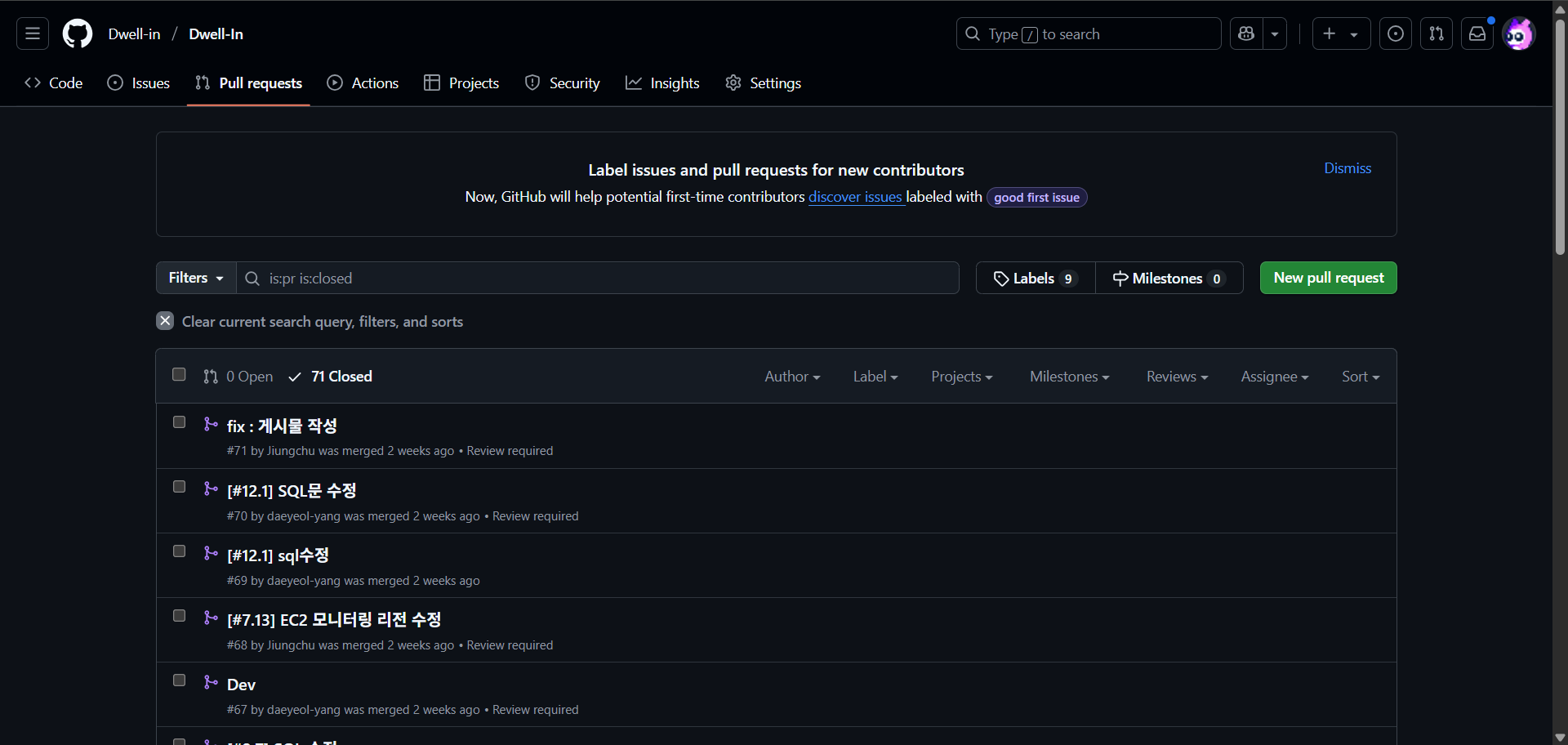The width and height of the screenshot is (1568, 745).
Task: Go to GitHub homepage via Octocat logo
Action: coord(78,33)
